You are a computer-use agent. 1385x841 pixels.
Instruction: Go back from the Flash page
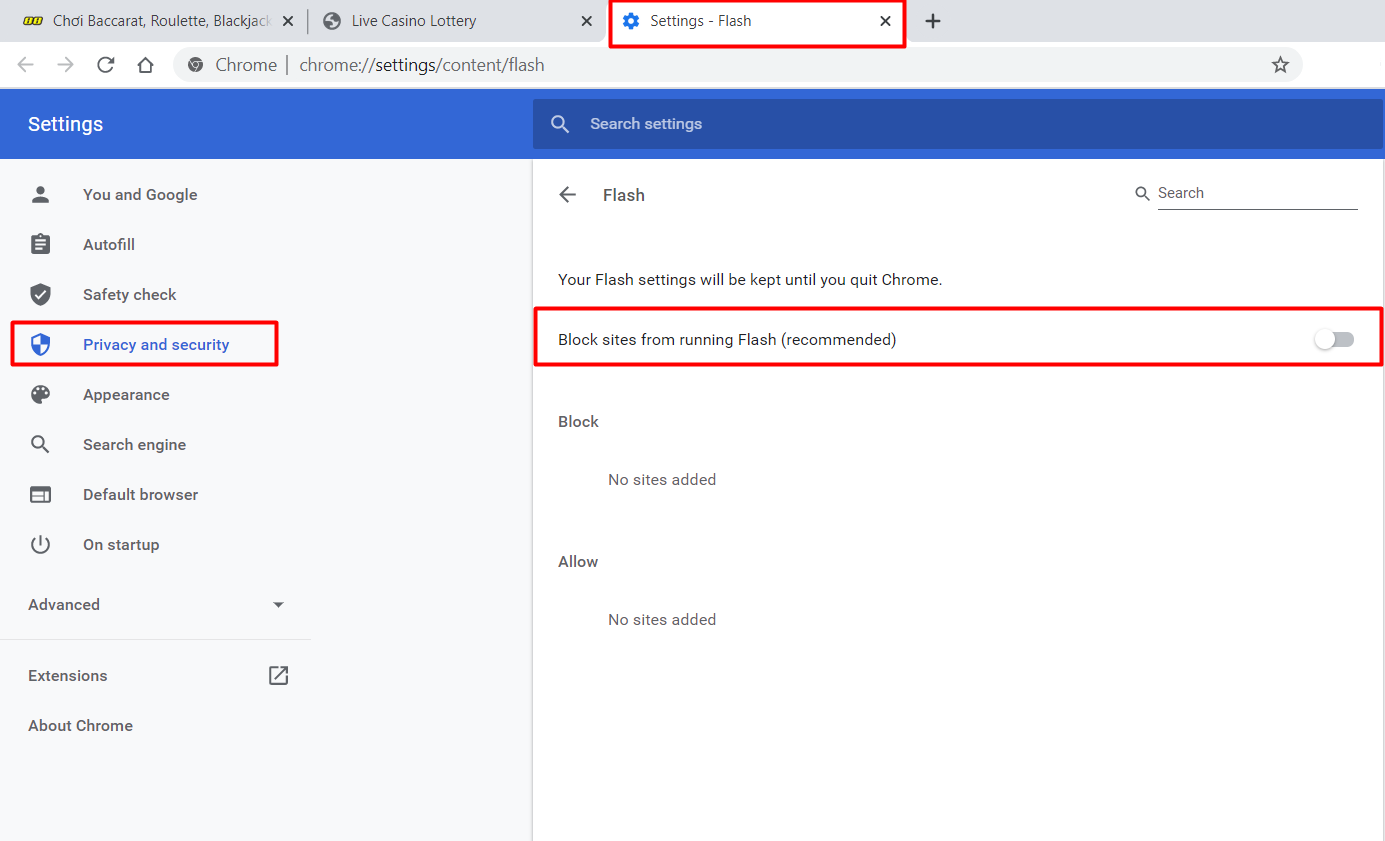pyautogui.click(x=568, y=195)
